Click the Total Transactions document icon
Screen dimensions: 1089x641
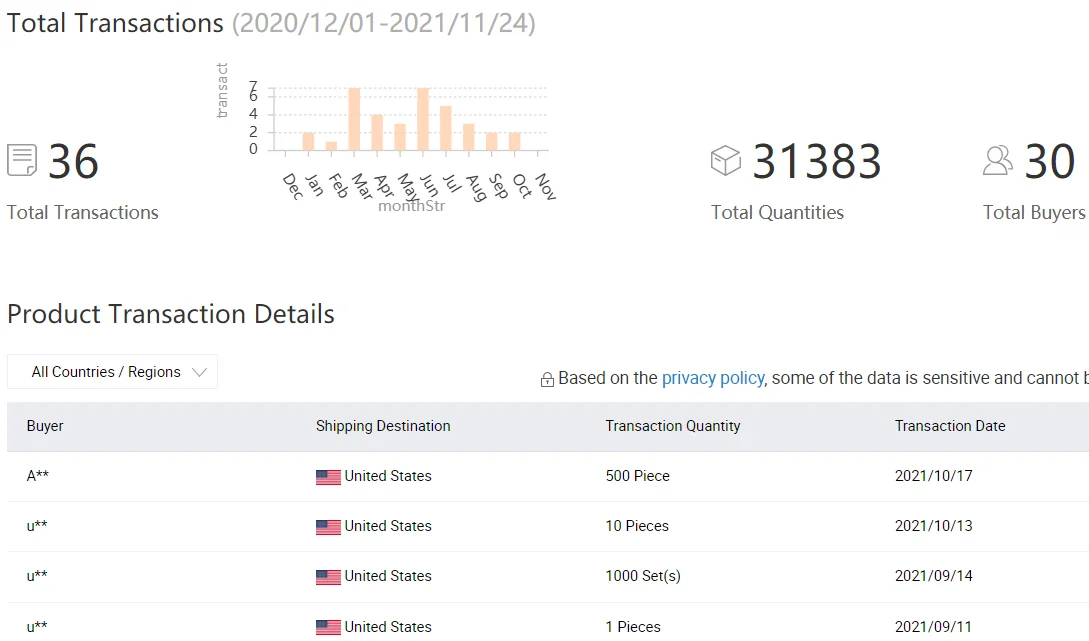(22, 160)
